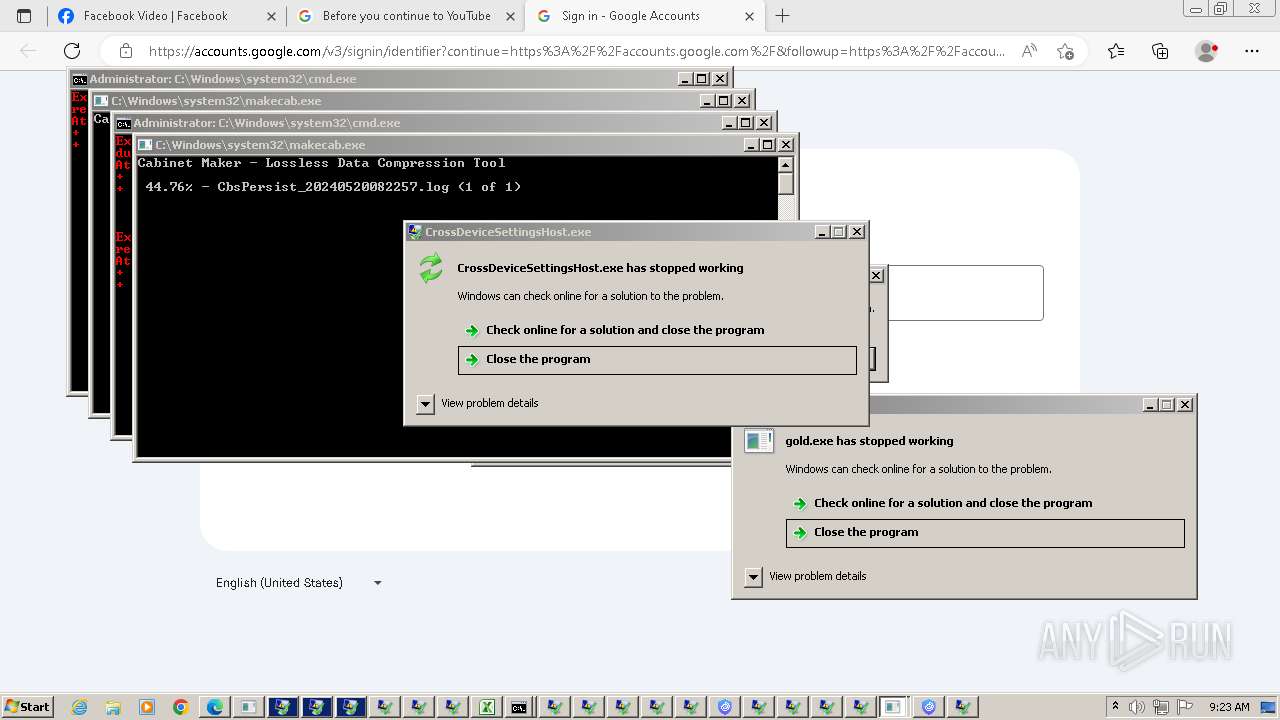Open the Favorites list
This screenshot has height=720, width=1280.
[x=1116, y=51]
